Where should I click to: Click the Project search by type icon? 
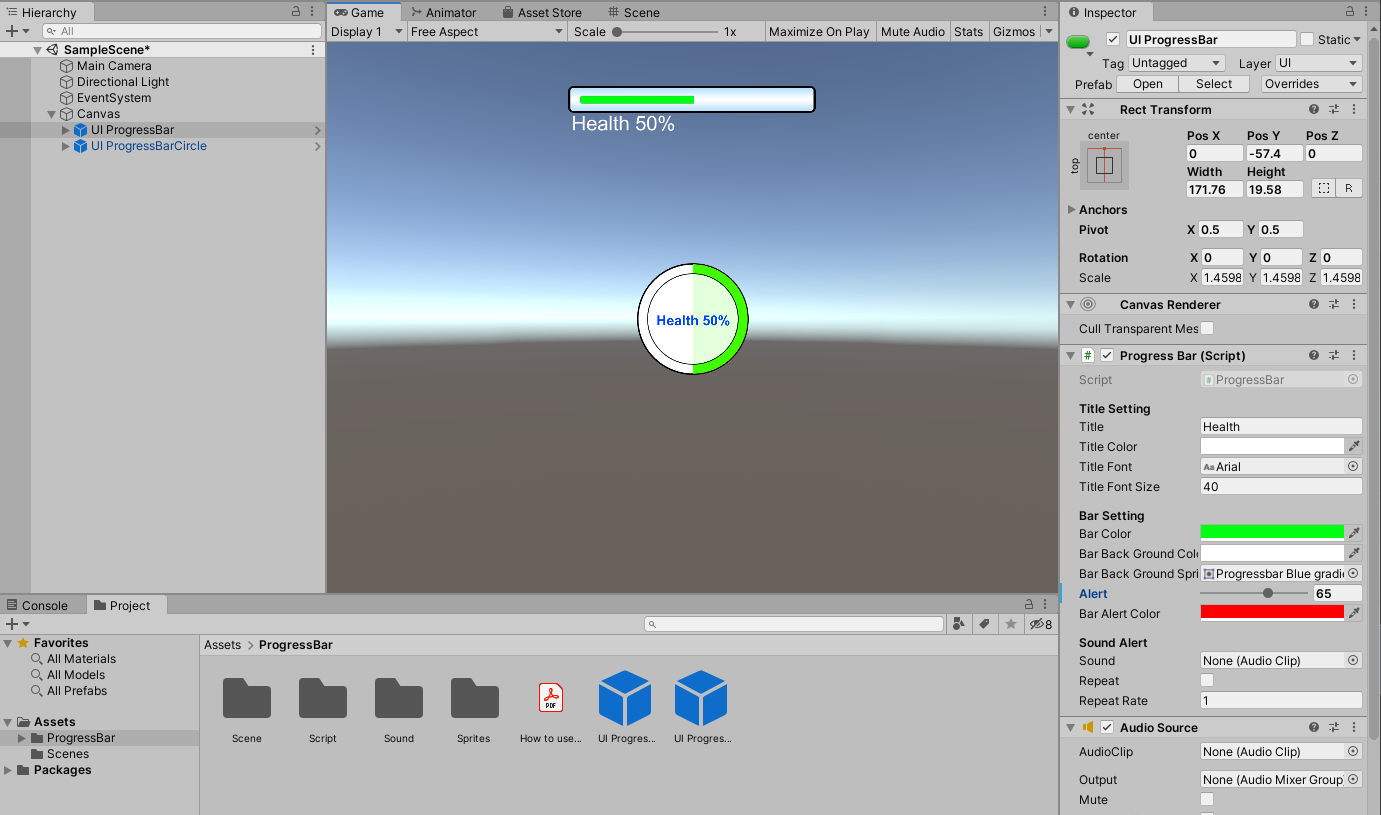tap(959, 624)
